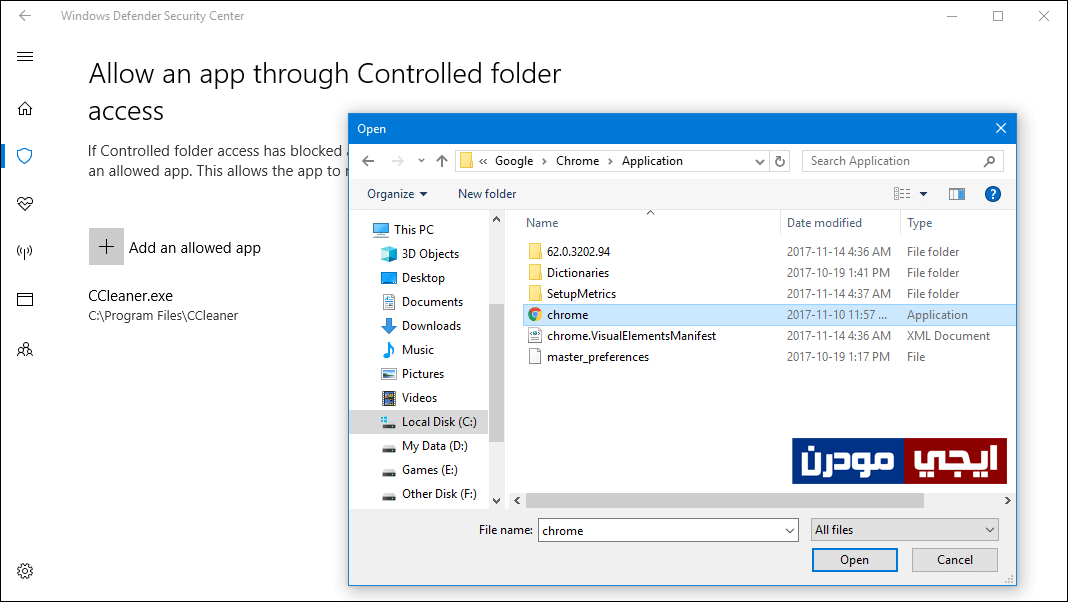Click the Music note icon in the tree
1068x602 pixels.
(389, 350)
